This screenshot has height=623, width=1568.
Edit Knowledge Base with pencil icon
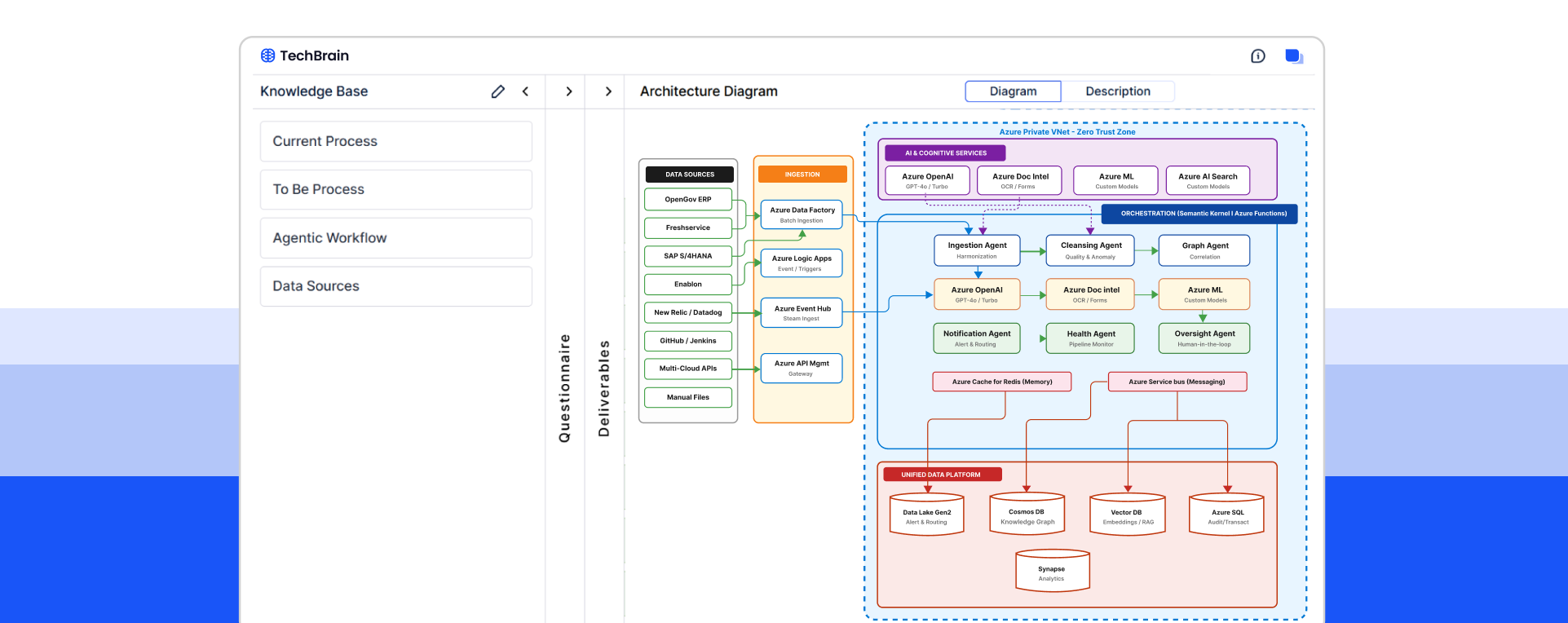[x=497, y=91]
